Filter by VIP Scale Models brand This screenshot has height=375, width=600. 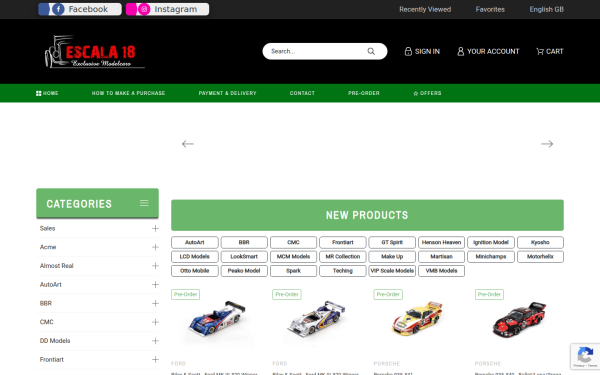pos(392,271)
